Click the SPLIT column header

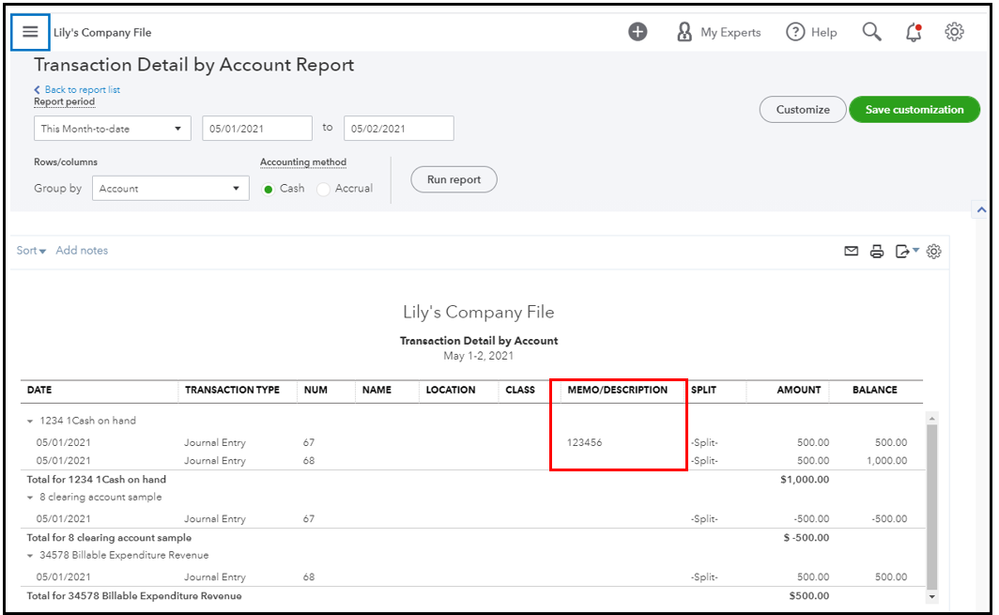703,389
